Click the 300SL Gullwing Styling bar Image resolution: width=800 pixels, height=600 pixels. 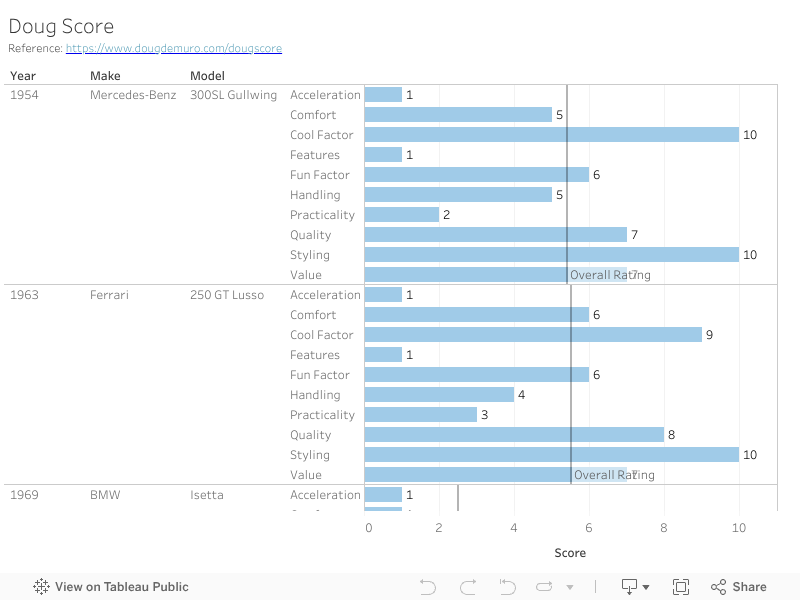click(x=552, y=255)
